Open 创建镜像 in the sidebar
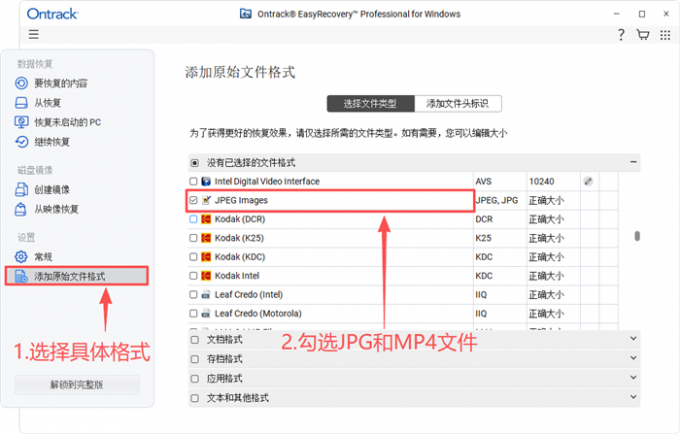The image size is (680, 434). tap(52, 189)
